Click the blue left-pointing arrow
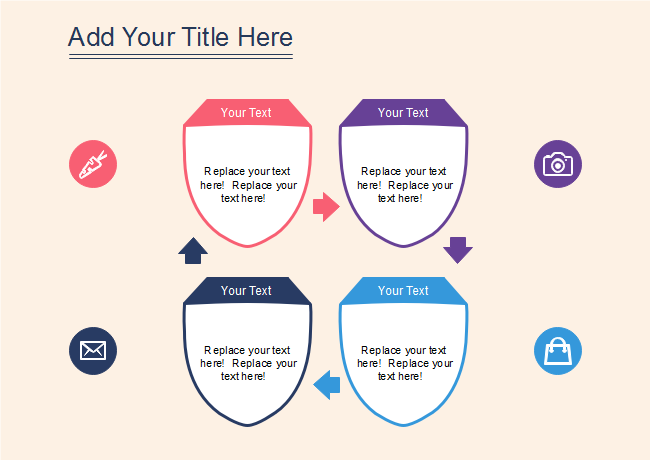 click(326, 384)
